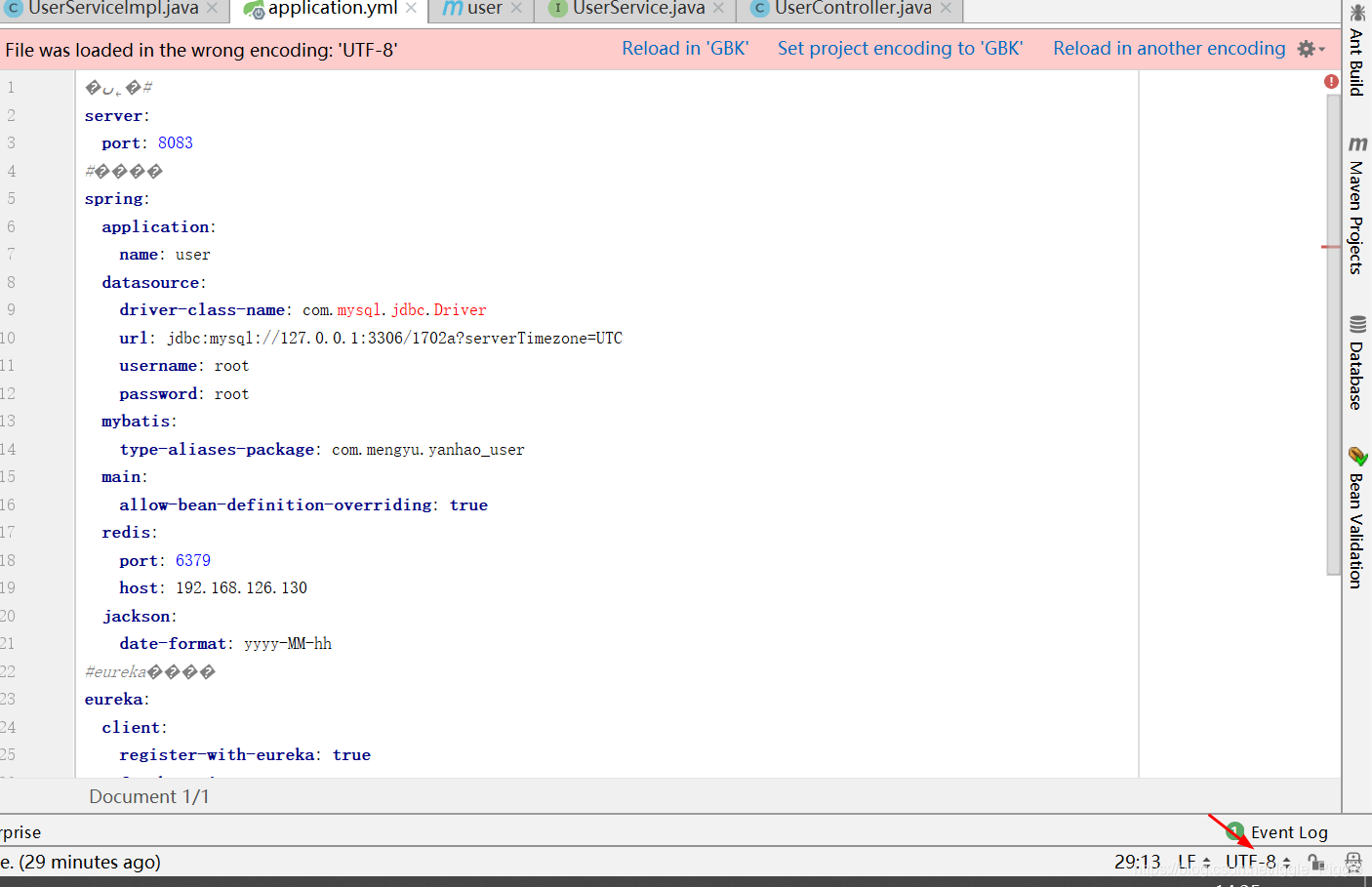Toggle allow-bean-definition-overriding value to false

point(468,504)
